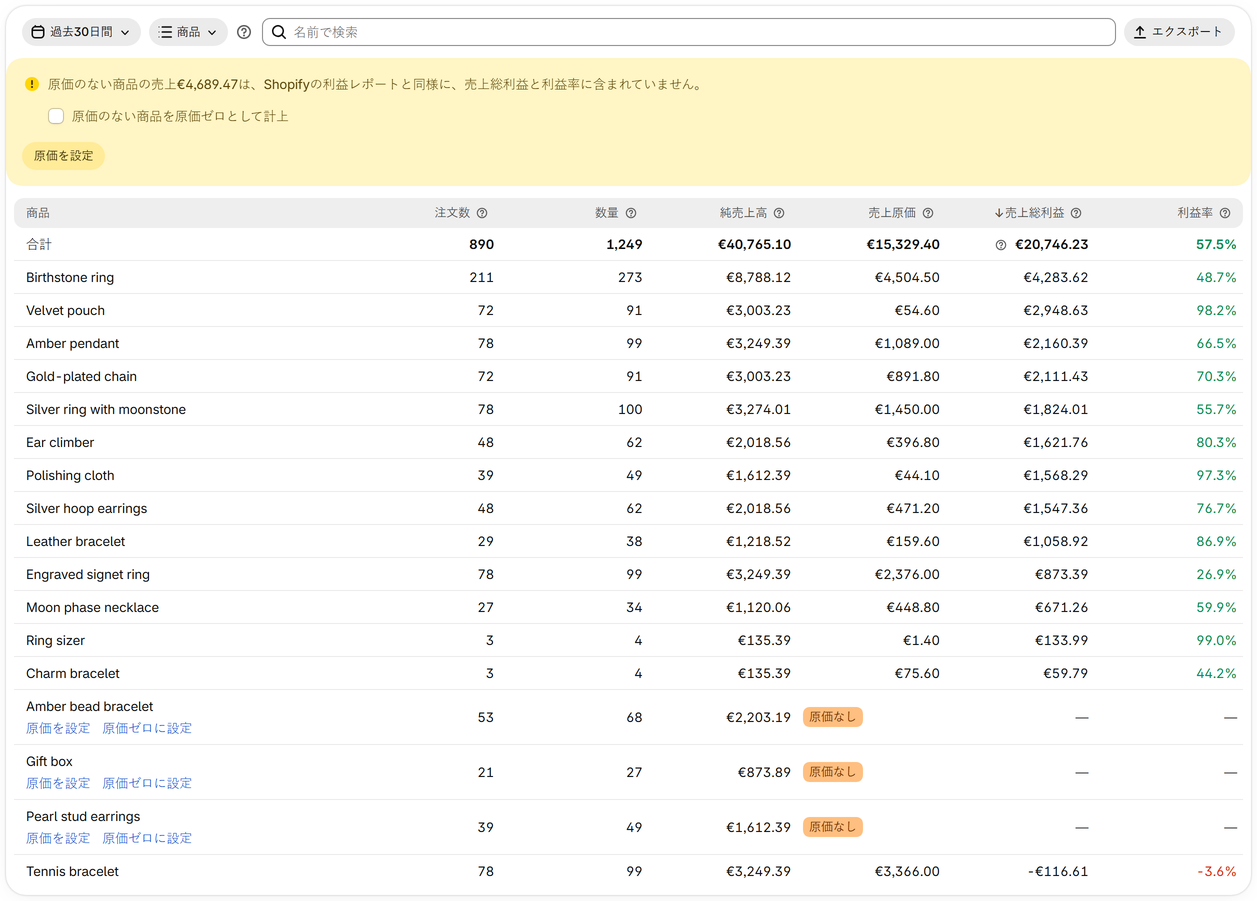The width and height of the screenshot is (1257, 901).
Task: Click help icon next to 数量 header
Action: (x=631, y=213)
